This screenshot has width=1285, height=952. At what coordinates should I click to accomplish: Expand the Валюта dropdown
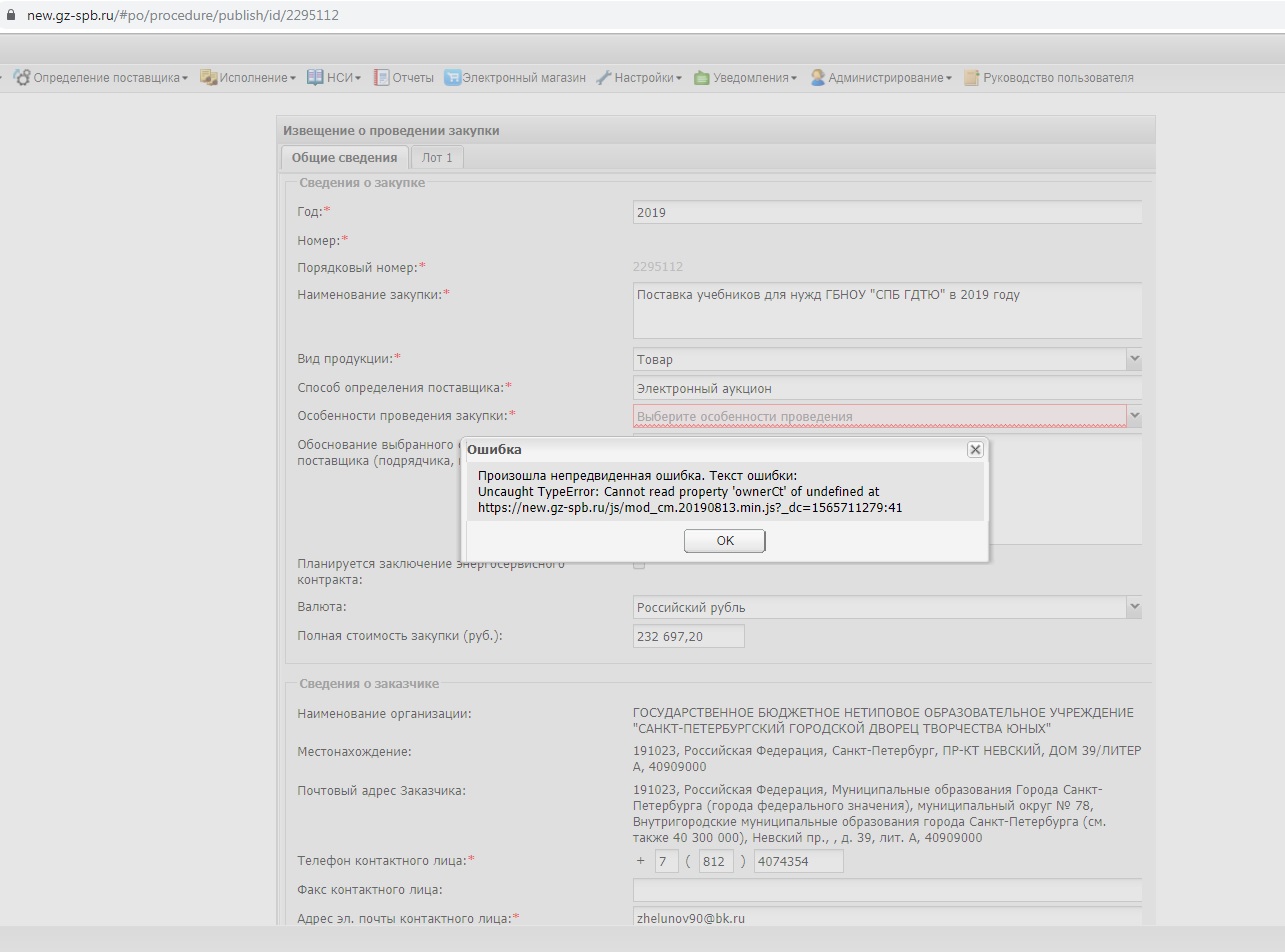pos(1133,607)
